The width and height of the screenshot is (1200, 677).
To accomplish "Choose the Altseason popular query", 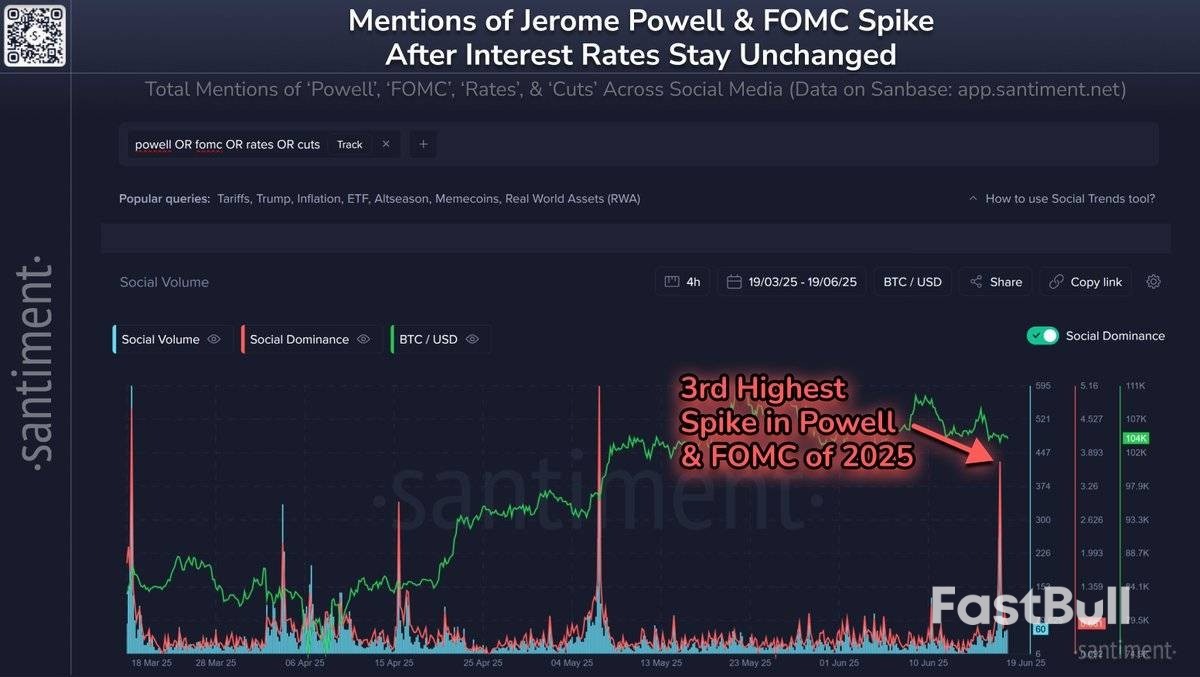I will (401, 198).
